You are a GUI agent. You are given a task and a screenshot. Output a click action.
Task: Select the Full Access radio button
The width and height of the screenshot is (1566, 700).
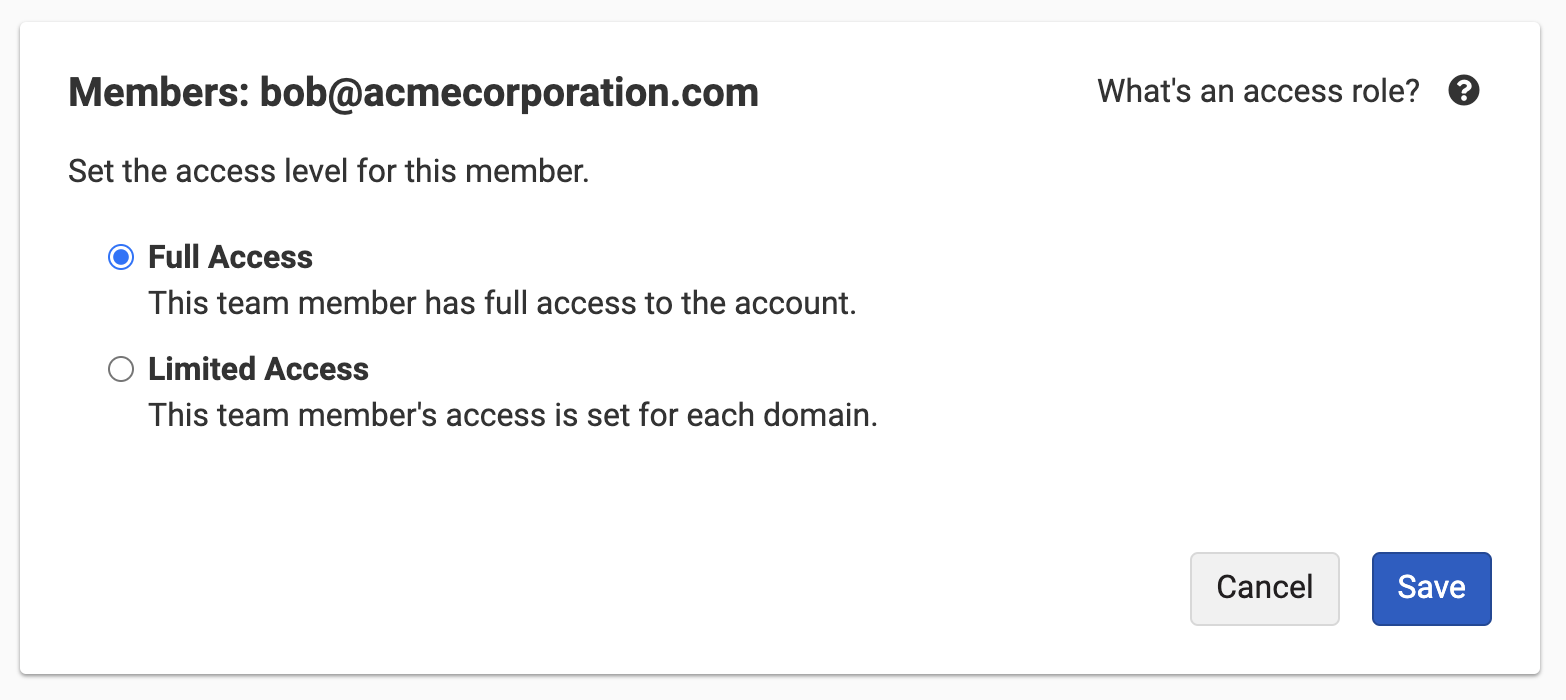pos(121,258)
